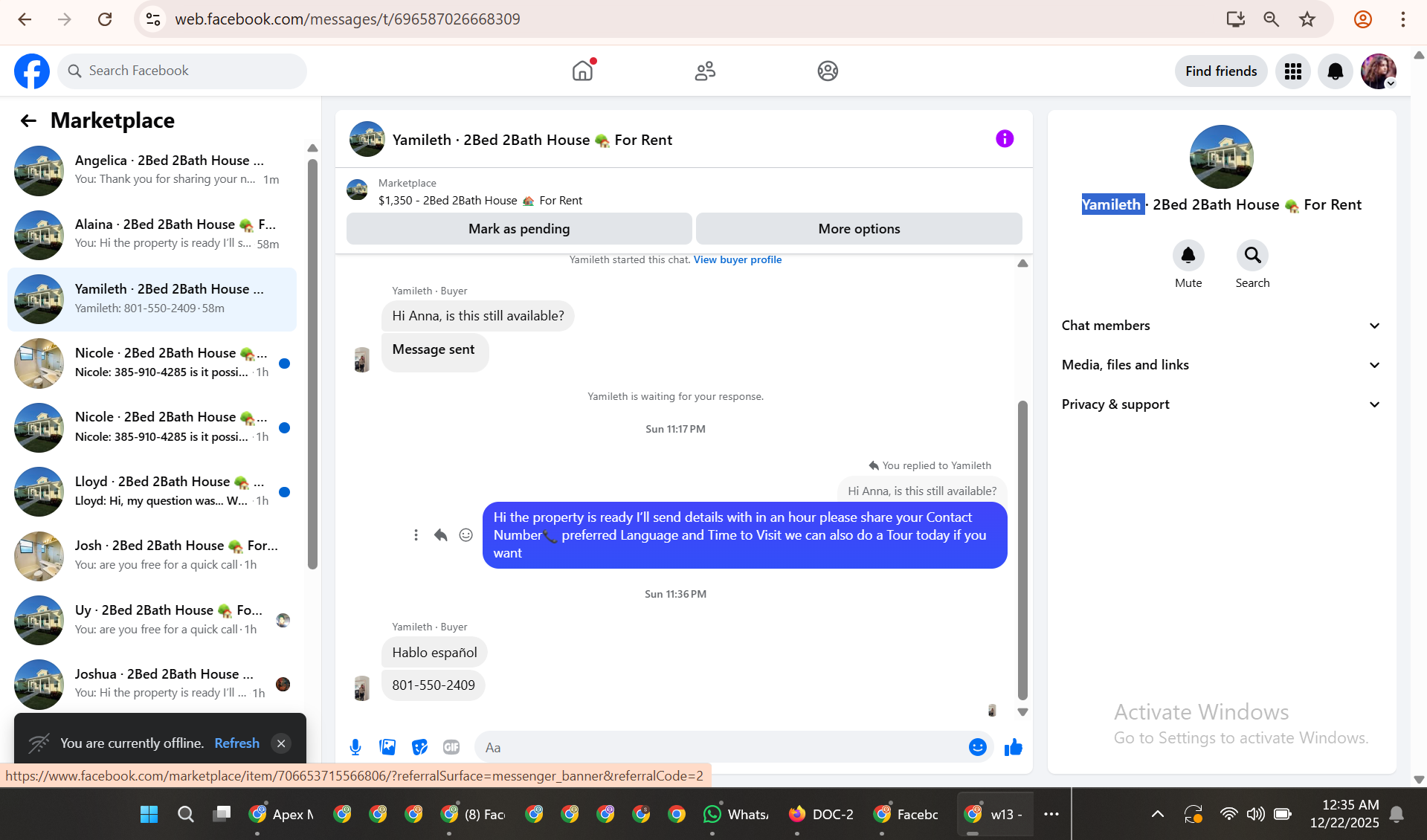Click the profile circle icon in top navigation
Screen dimensions: 1427x840
(828, 71)
